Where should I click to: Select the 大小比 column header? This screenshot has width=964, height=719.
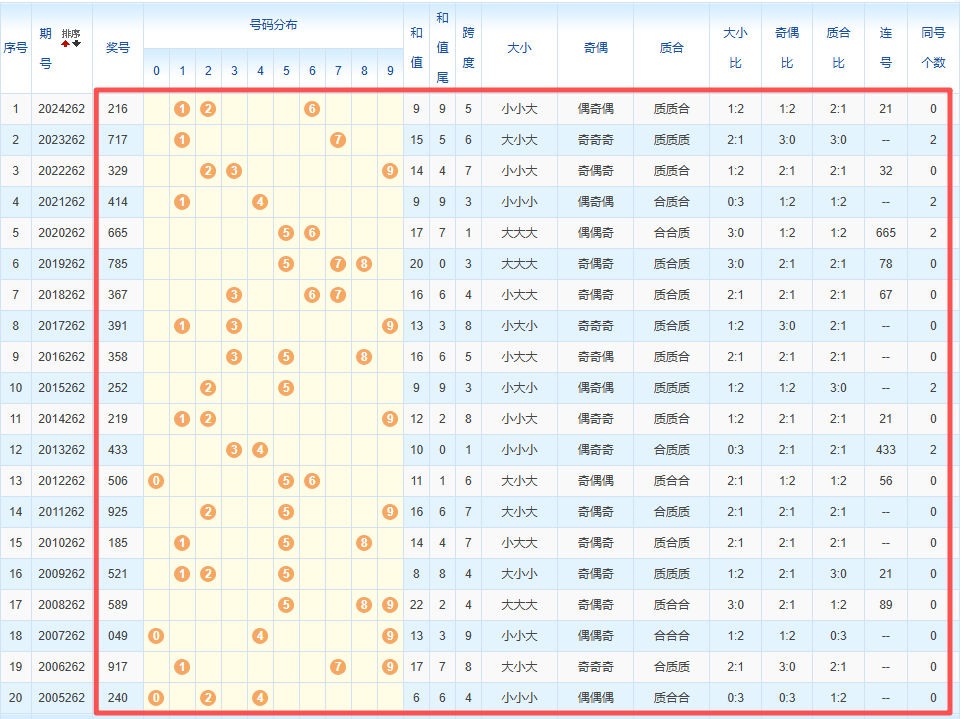click(x=735, y=48)
